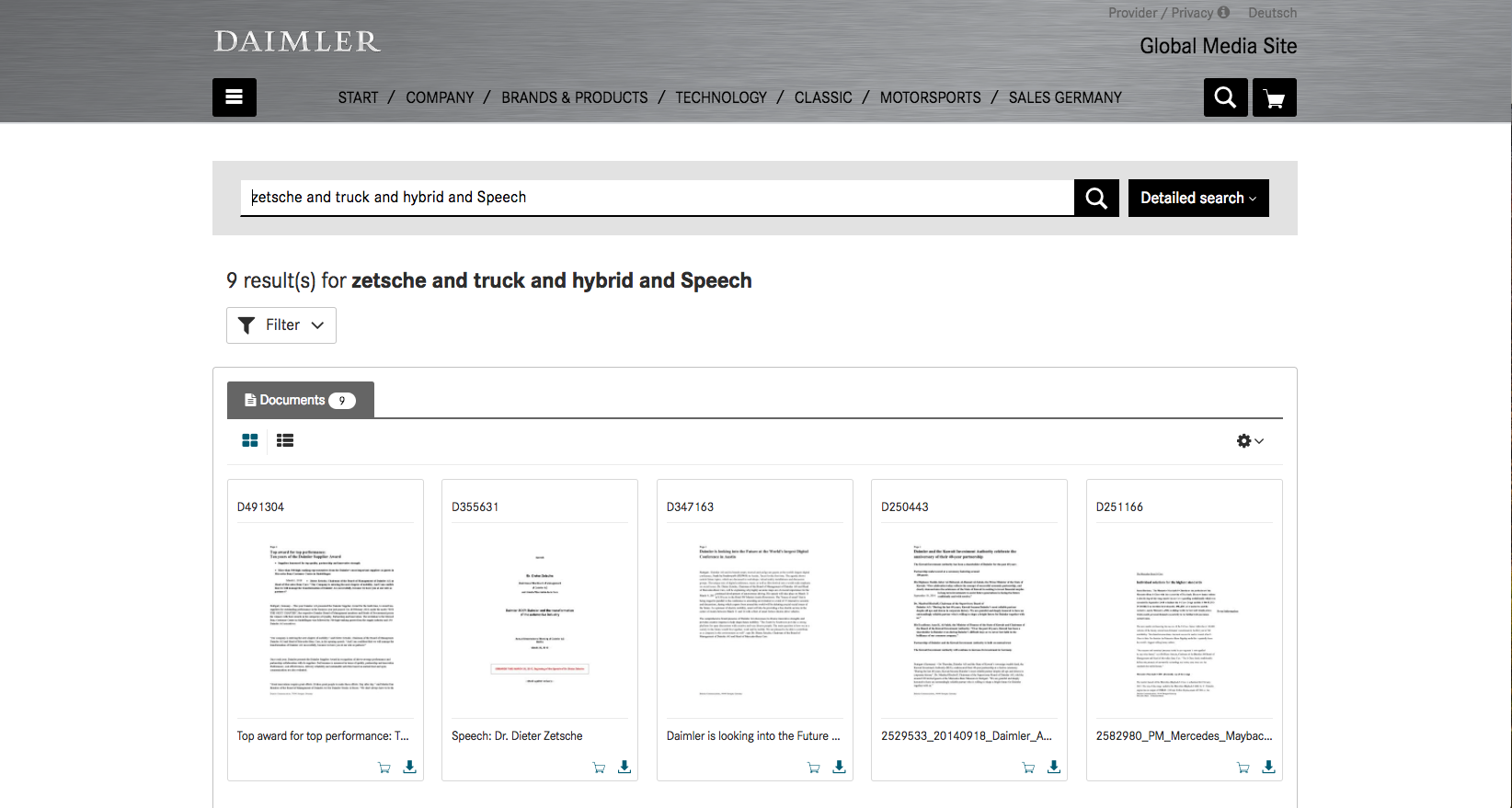
Task: Click the Provider / Privacy link
Action: 1161,13
